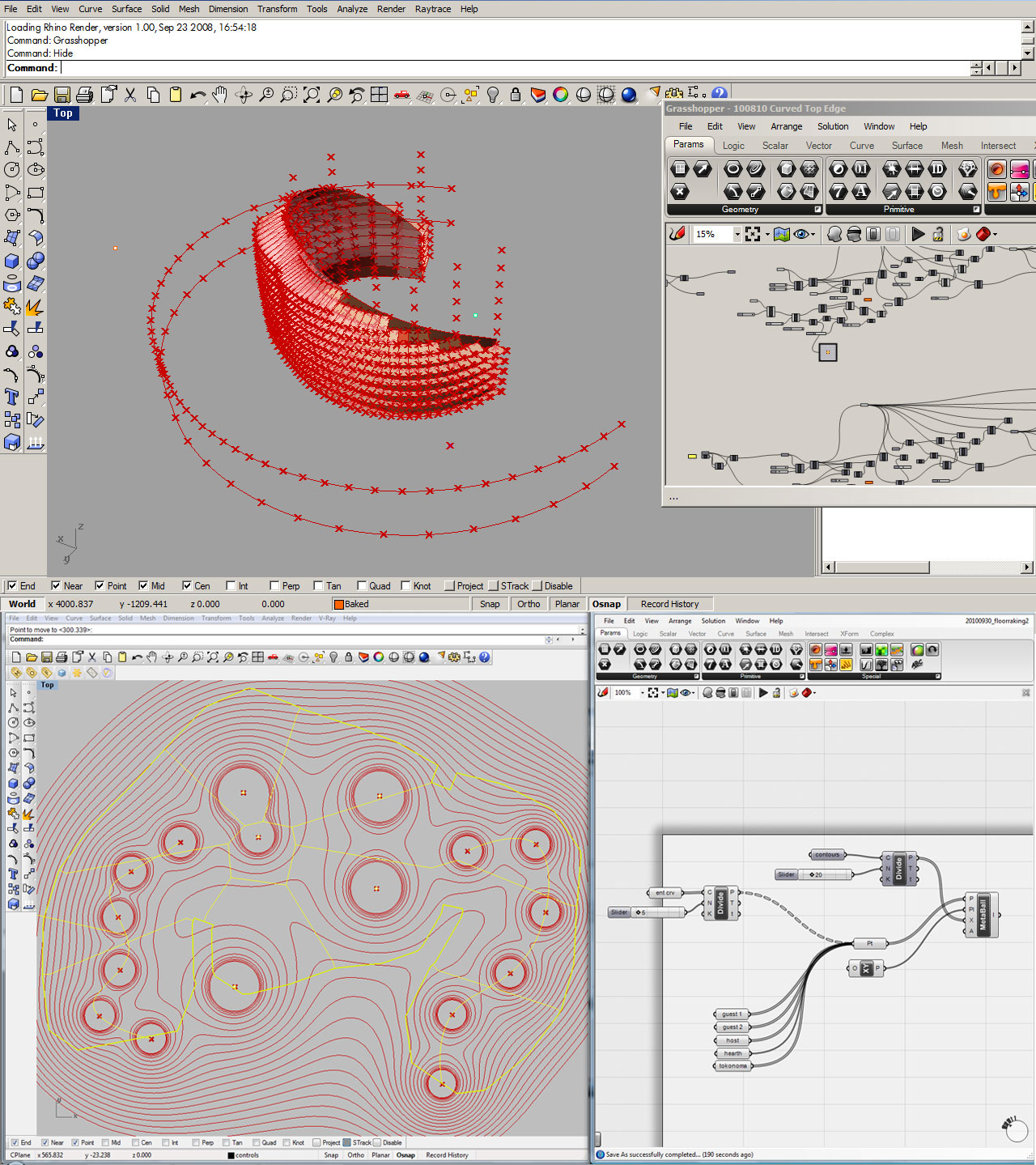Expand the Special panel in lower Grasshopper
The image size is (1036, 1165).
(938, 676)
